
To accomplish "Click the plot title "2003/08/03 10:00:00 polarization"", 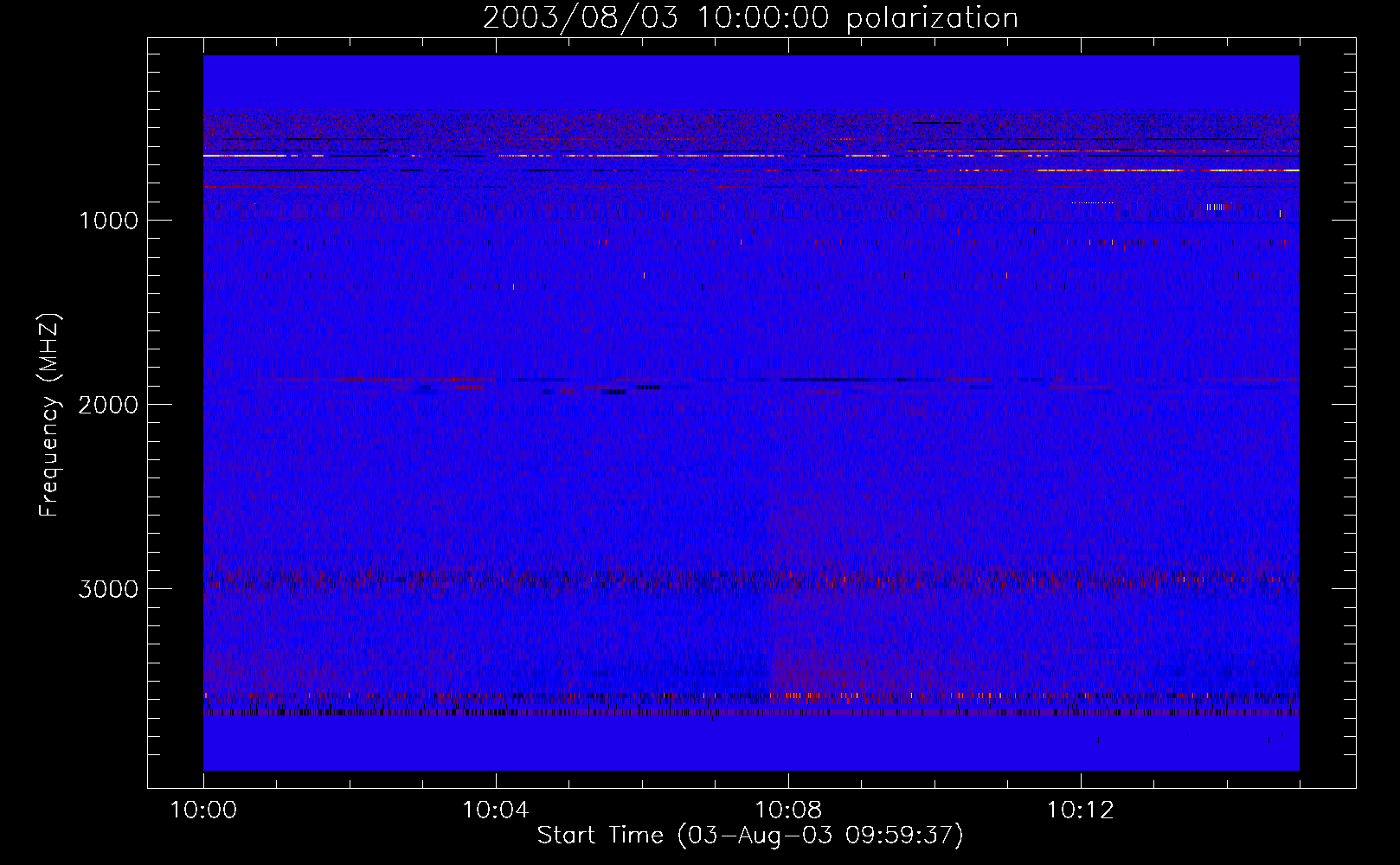I will tap(750, 18).
